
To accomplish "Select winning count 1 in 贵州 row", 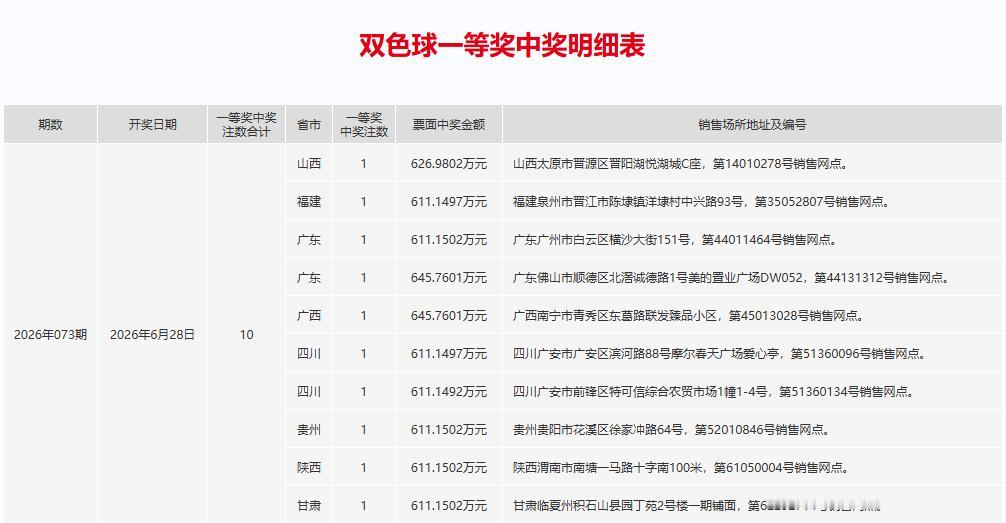I will tap(364, 429).
